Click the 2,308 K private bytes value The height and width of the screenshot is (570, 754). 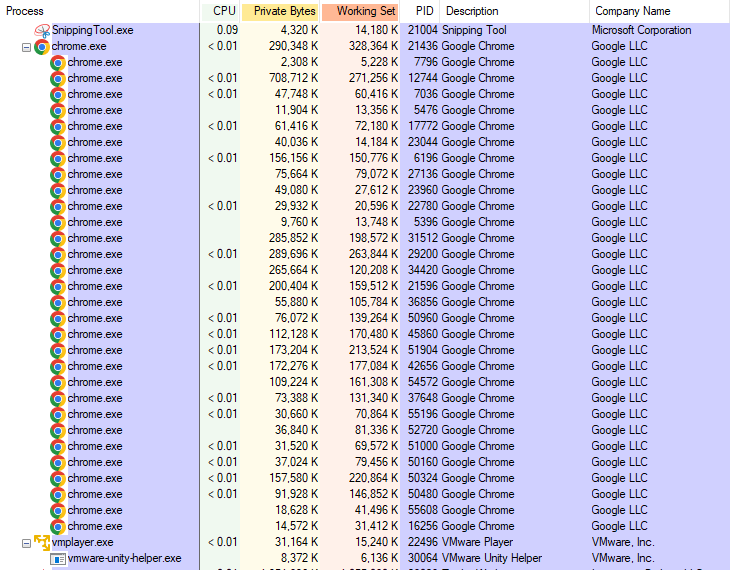click(300, 62)
